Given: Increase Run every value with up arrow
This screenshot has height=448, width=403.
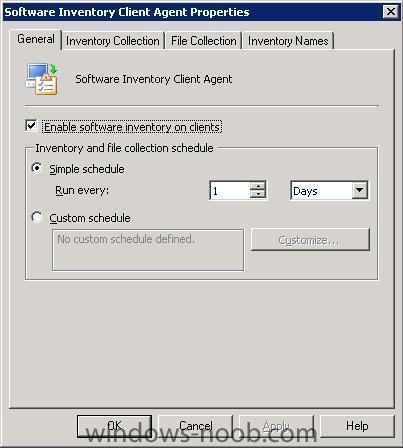Looking at the screenshot, I should pyautogui.click(x=258, y=186).
